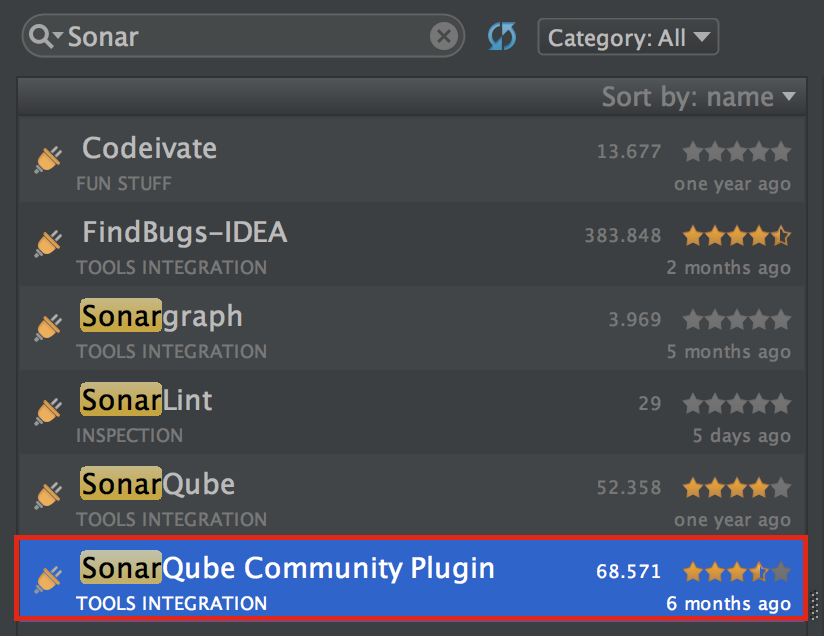Select the SonarQube Community Plugin name
This screenshot has height=636, width=824.
pos(287,569)
